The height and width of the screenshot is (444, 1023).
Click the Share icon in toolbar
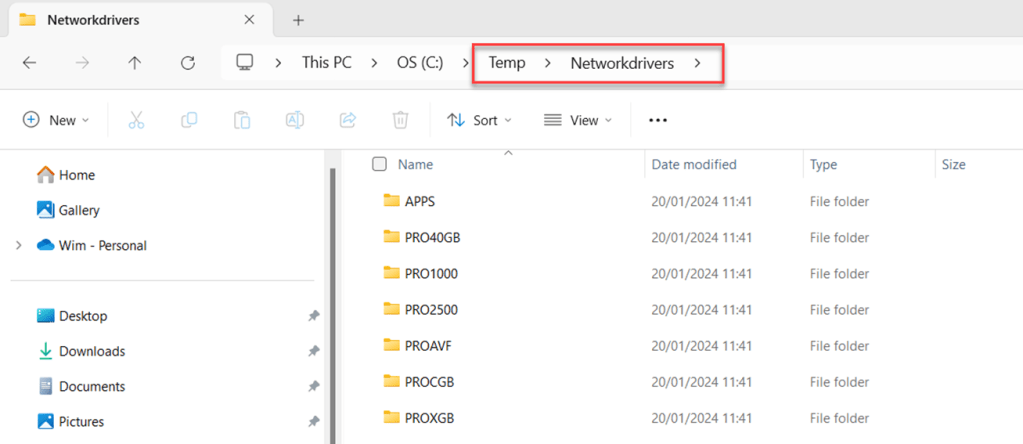tap(348, 120)
